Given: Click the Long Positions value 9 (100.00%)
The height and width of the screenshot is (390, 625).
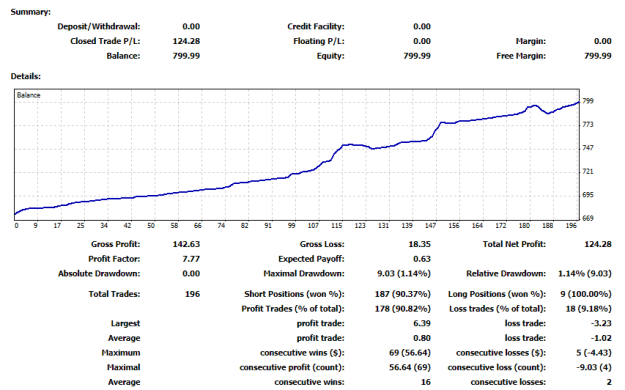Looking at the screenshot, I should coord(586,294).
